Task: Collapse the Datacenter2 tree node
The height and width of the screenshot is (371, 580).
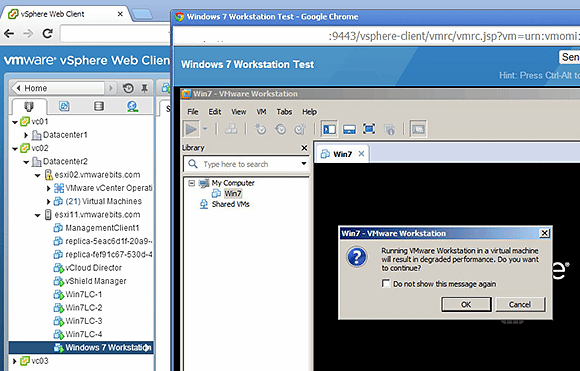Action: [26, 162]
